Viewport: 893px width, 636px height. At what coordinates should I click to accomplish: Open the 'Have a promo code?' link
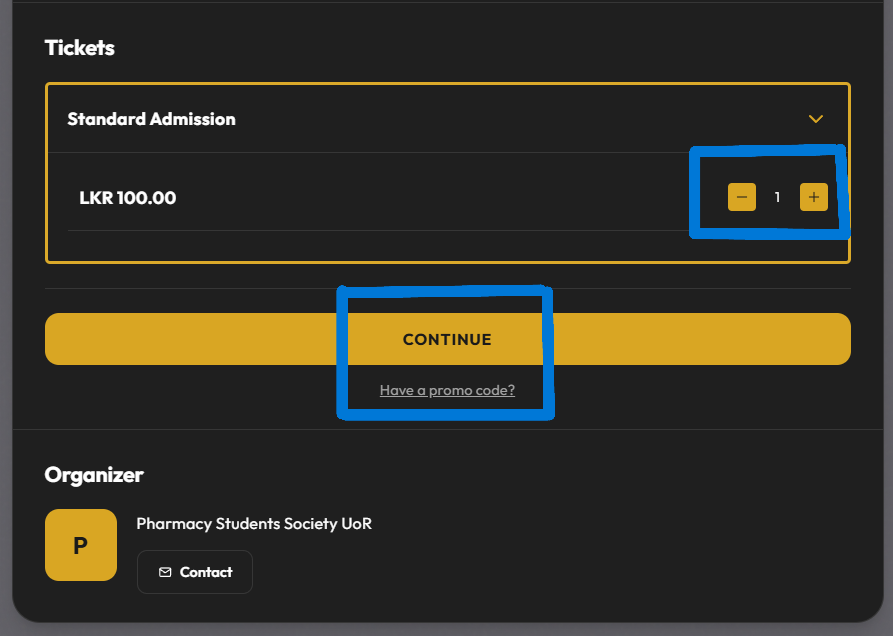(447, 390)
